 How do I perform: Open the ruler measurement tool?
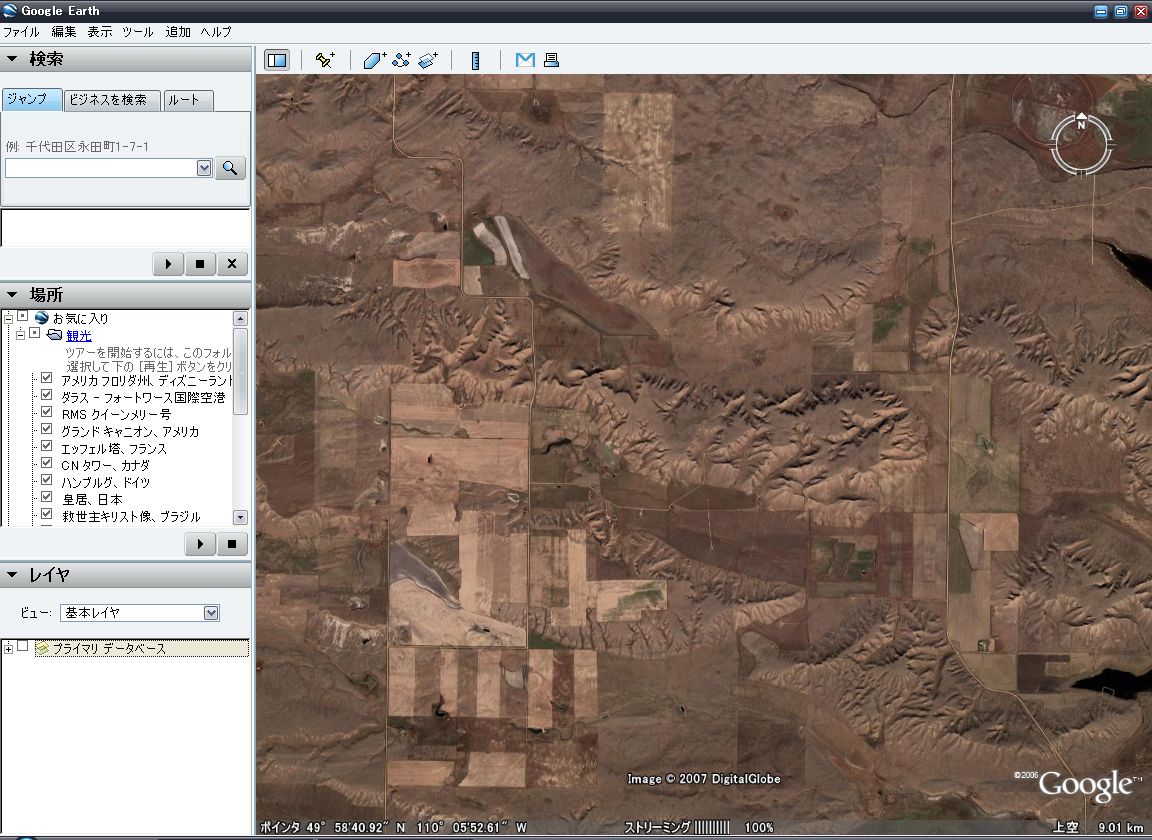pyautogui.click(x=475, y=60)
